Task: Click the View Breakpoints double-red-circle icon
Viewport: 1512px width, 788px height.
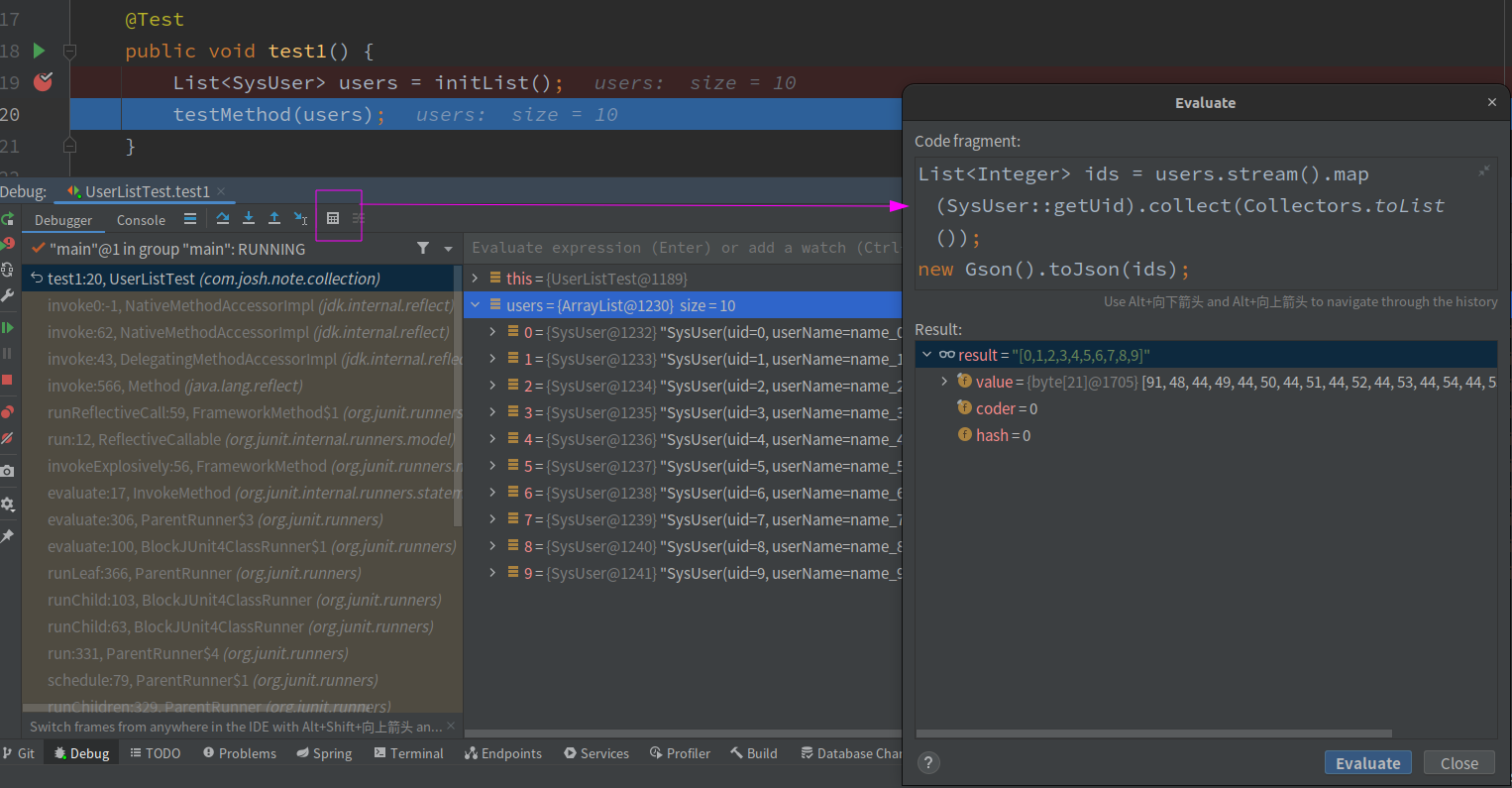Action: [7, 411]
